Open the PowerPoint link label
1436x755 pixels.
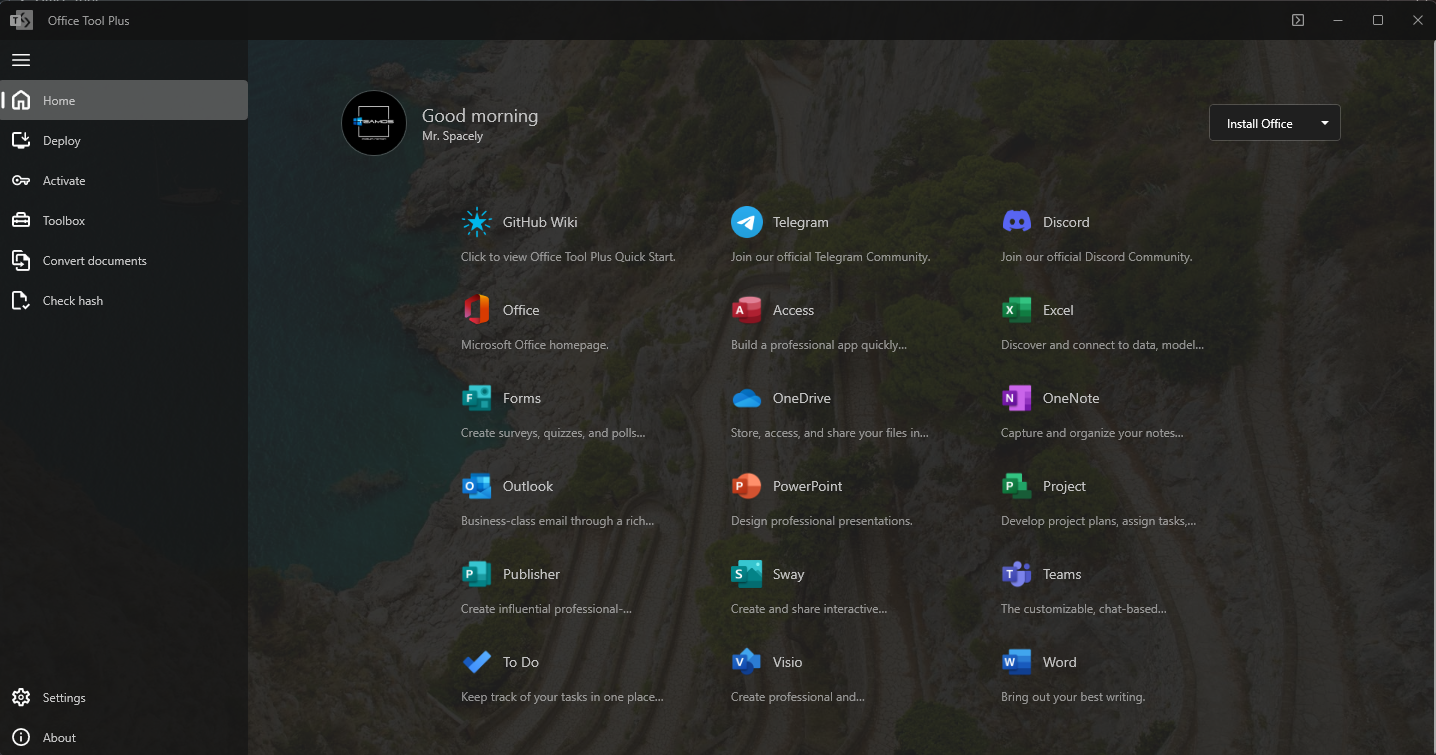point(807,486)
